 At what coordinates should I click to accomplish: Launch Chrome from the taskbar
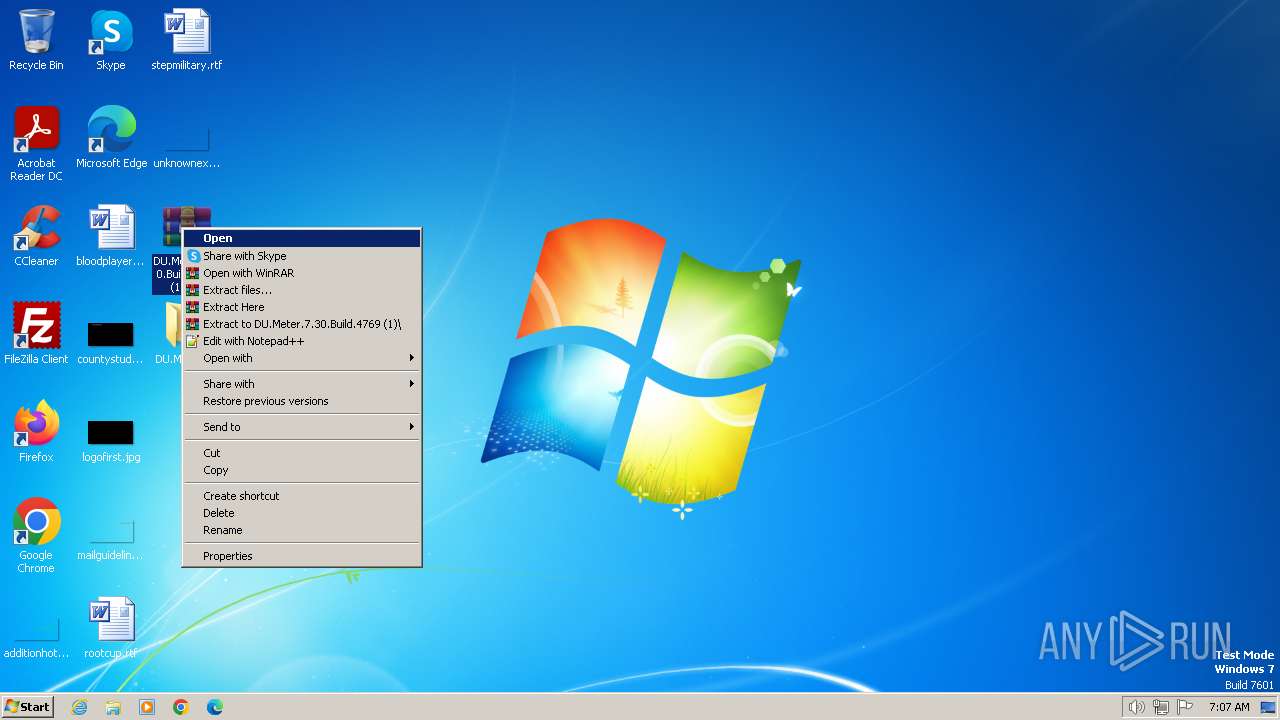[181, 707]
